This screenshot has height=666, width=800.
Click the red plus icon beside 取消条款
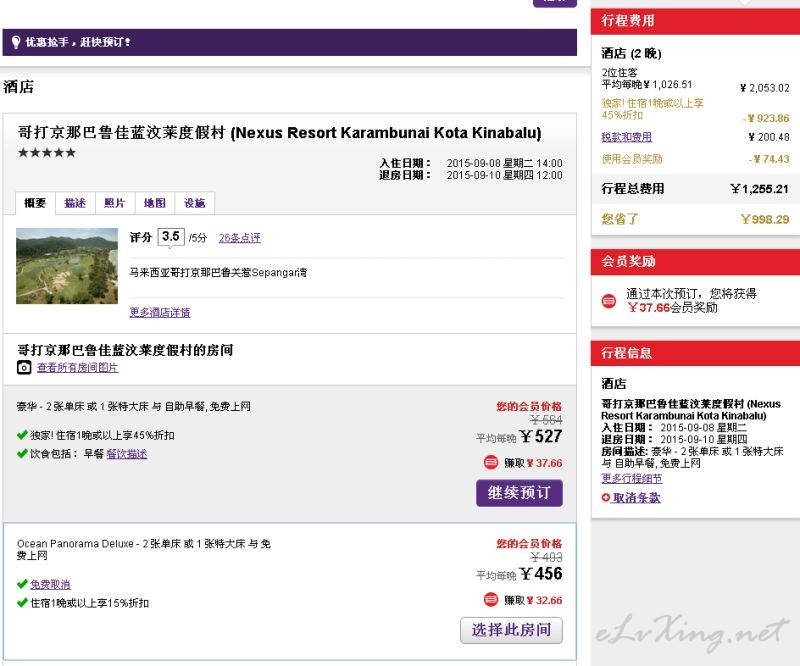[x=606, y=498]
